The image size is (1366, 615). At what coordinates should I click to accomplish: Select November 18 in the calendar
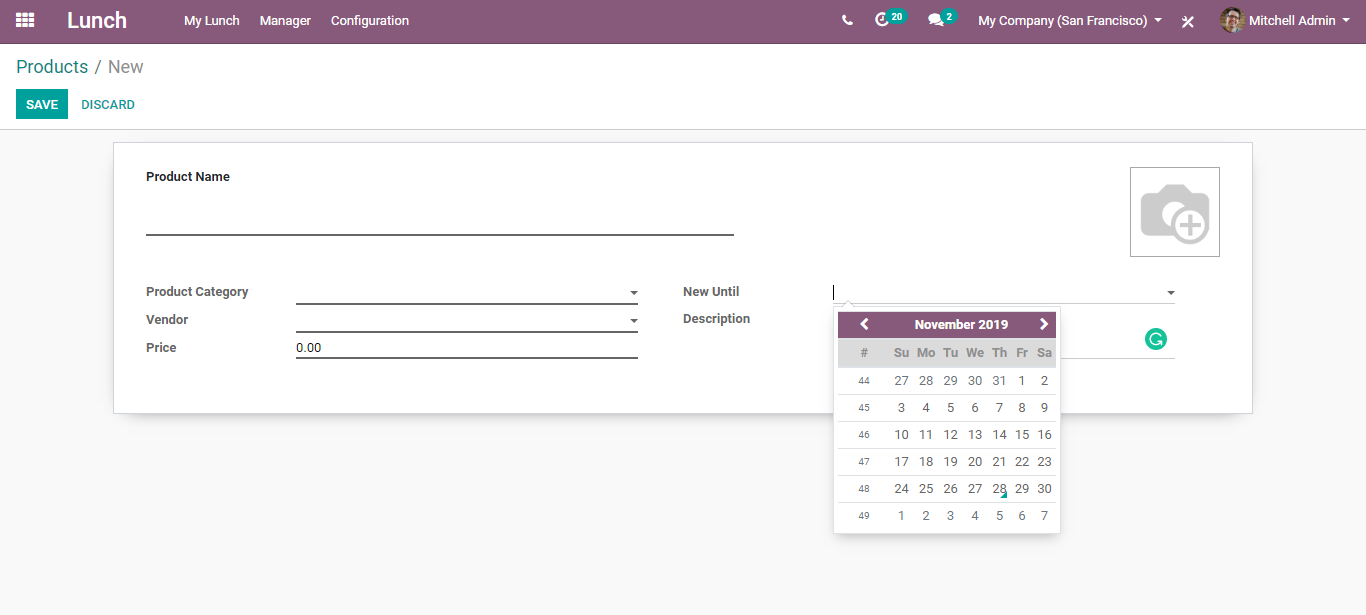tap(926, 462)
